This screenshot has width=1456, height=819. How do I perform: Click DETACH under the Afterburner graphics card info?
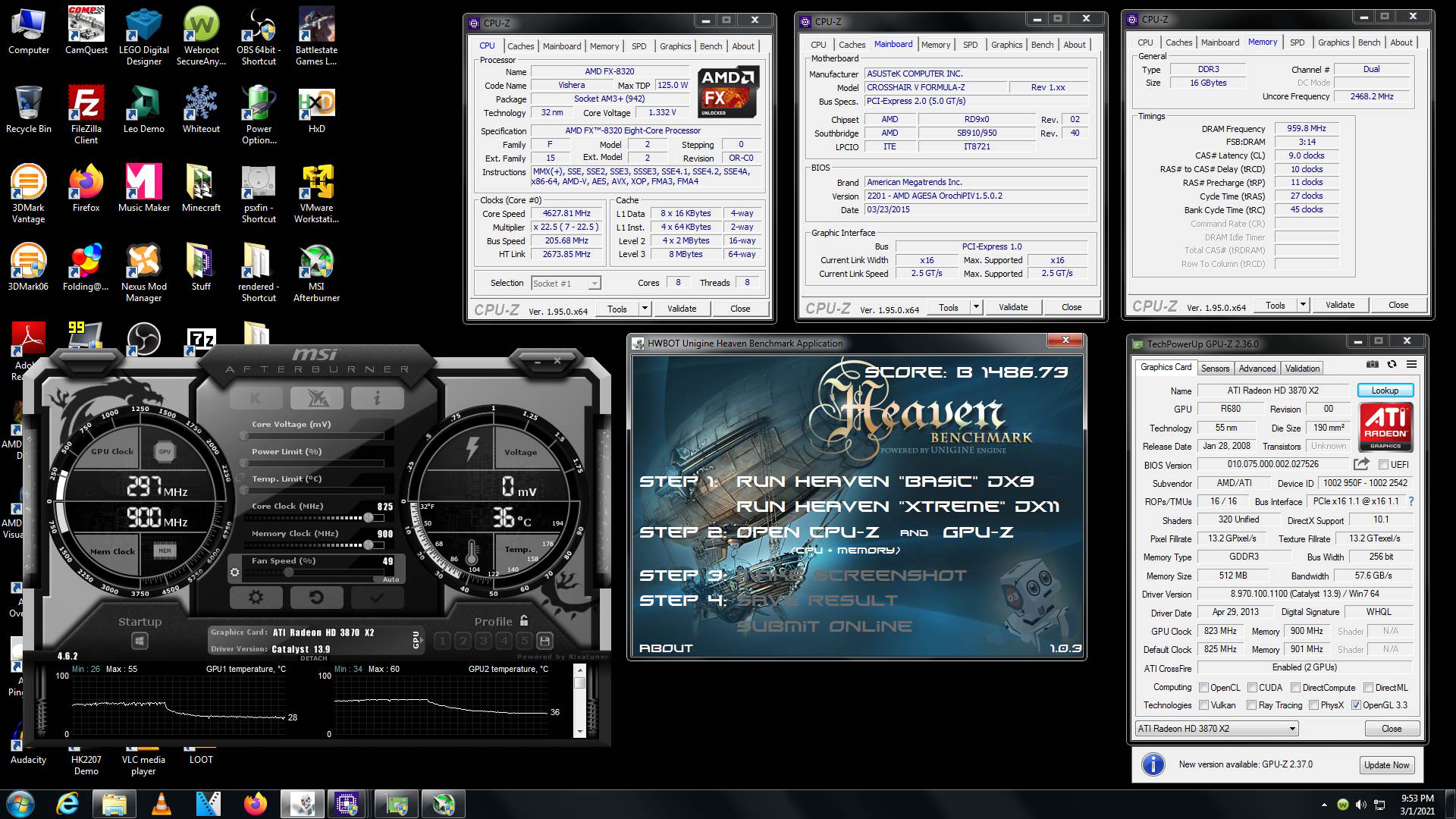pyautogui.click(x=314, y=658)
